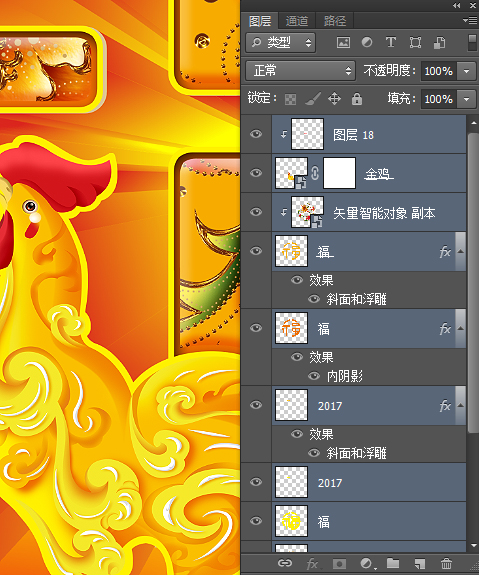Image resolution: width=479 pixels, height=575 pixels.
Task: Collapse effects of 2017 layer
Action: pos(461,406)
